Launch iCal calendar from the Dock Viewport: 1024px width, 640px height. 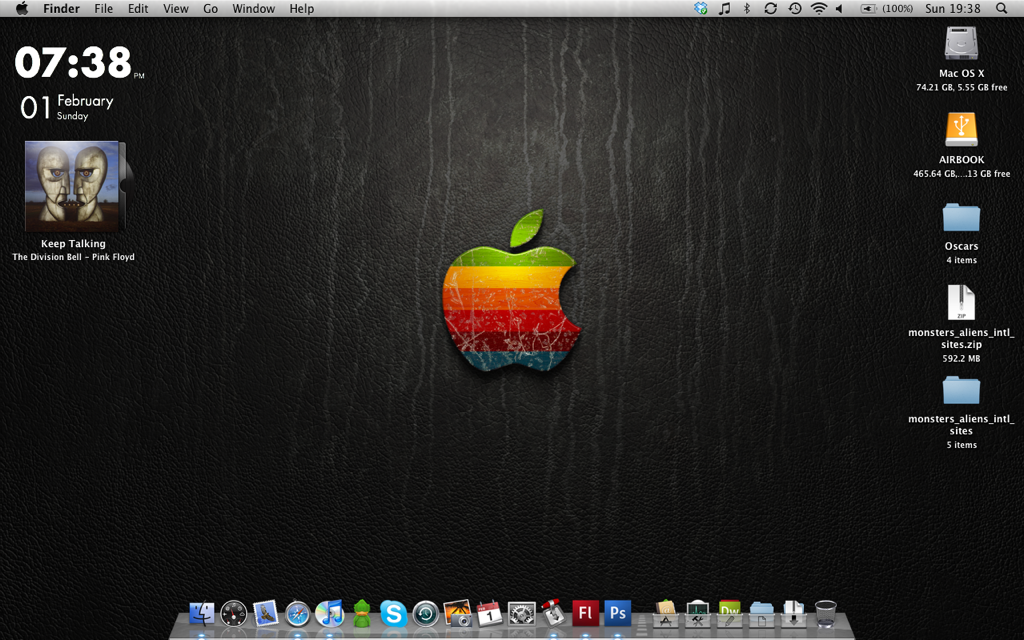pyautogui.click(x=490, y=614)
